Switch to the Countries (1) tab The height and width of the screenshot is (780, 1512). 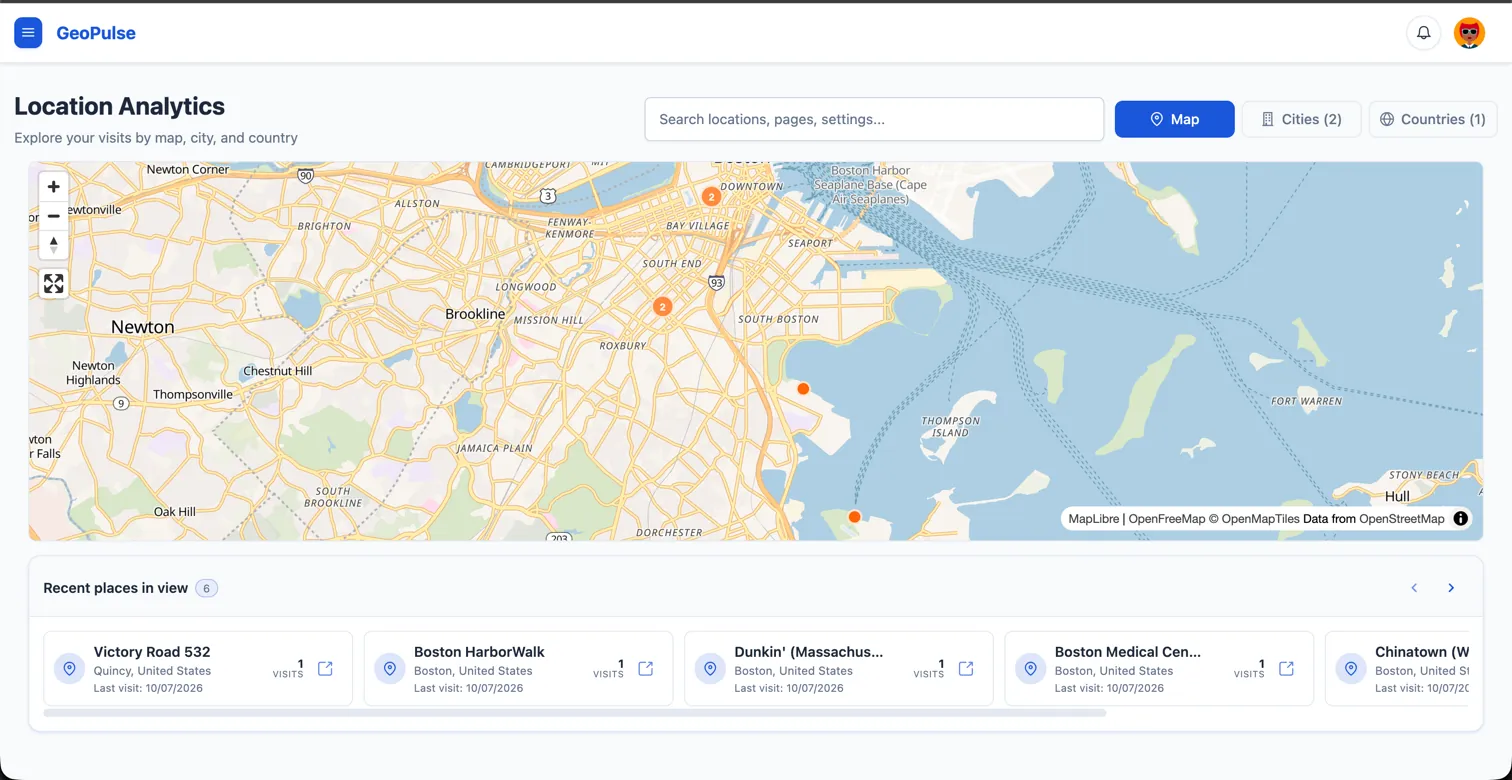(1433, 119)
